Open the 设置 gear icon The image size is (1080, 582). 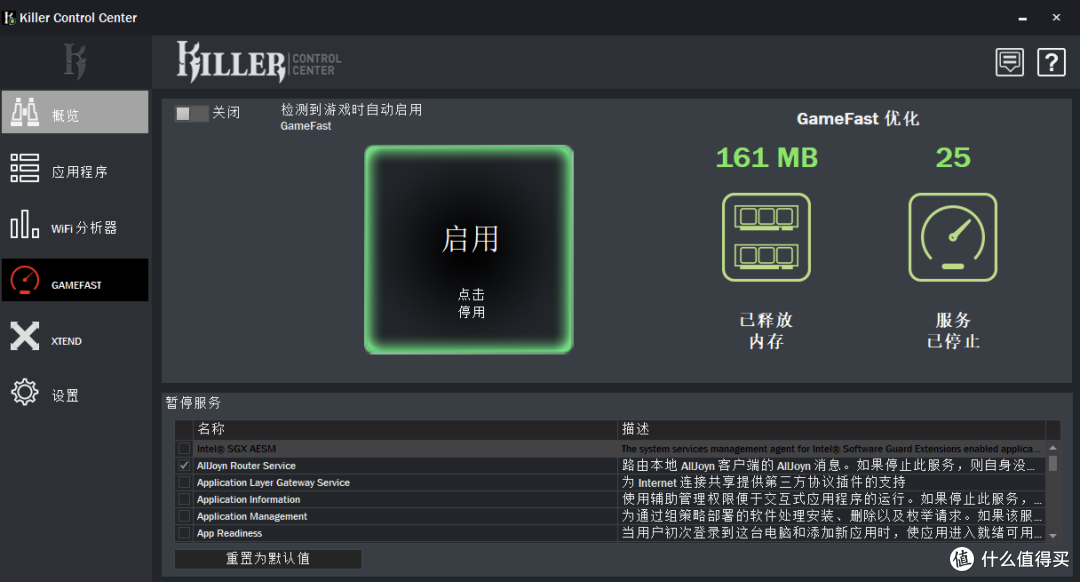click(x=25, y=392)
